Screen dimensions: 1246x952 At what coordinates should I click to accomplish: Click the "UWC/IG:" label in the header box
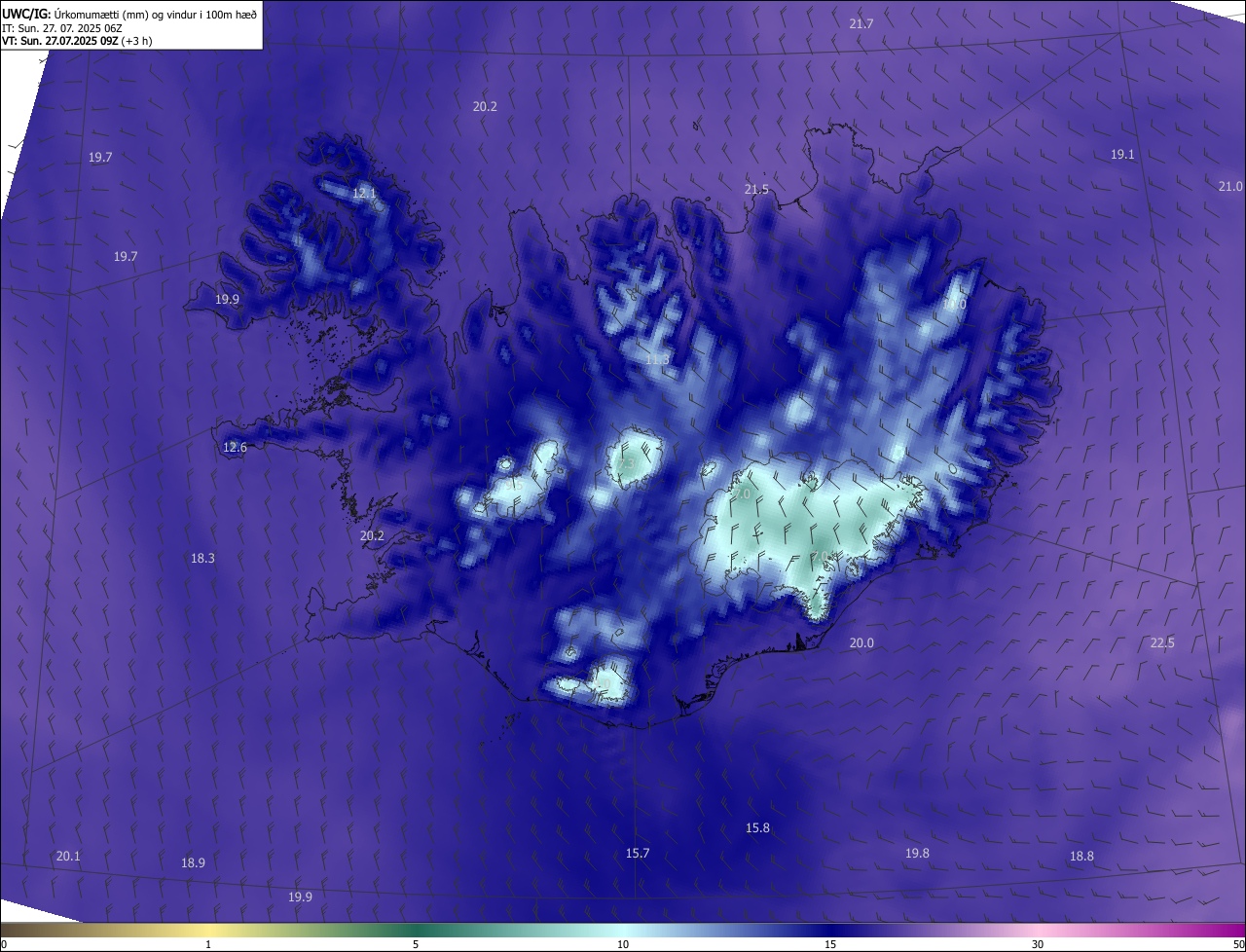coord(25,14)
